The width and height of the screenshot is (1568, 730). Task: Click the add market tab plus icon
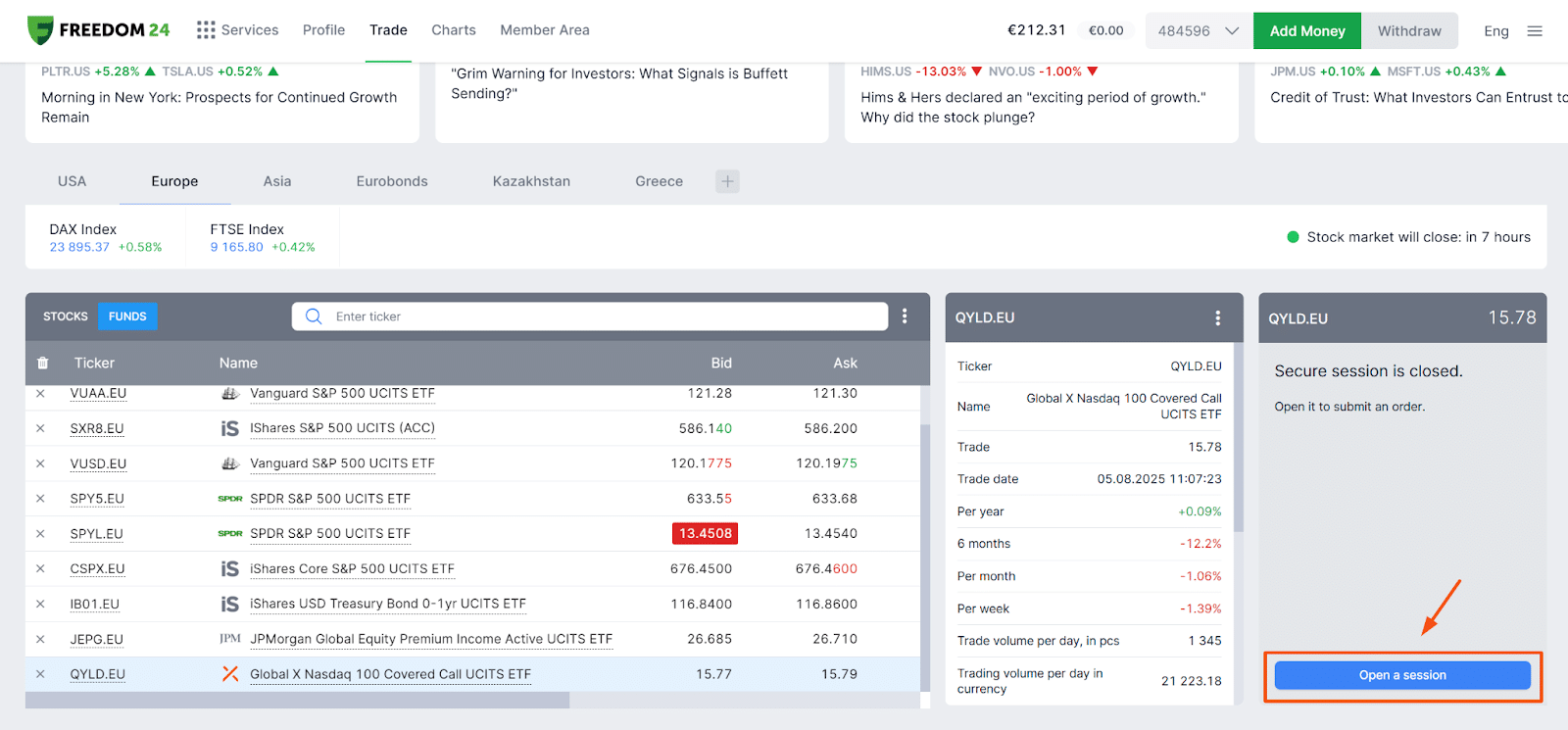tap(727, 181)
